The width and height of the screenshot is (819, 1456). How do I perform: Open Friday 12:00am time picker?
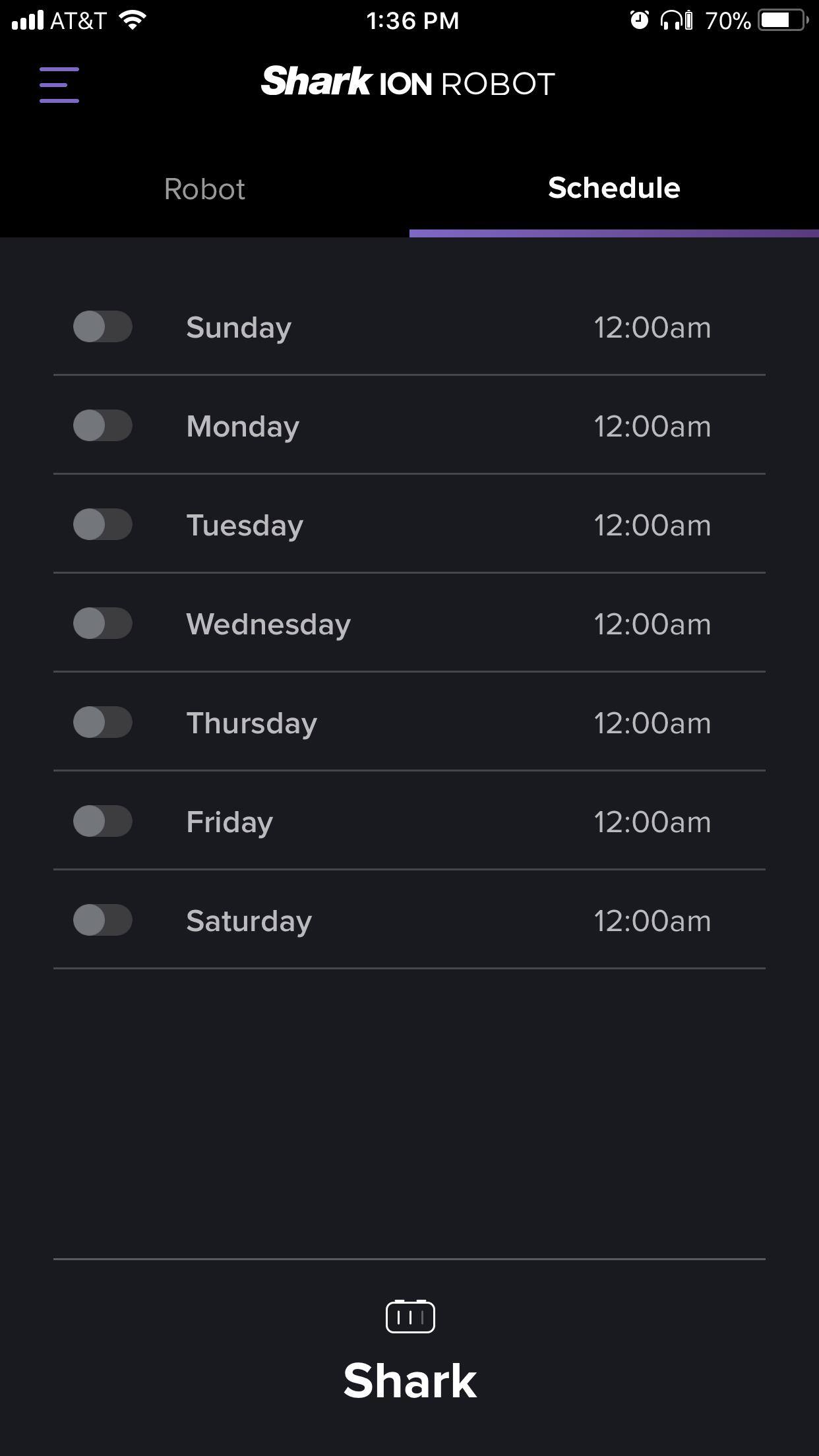pos(652,822)
